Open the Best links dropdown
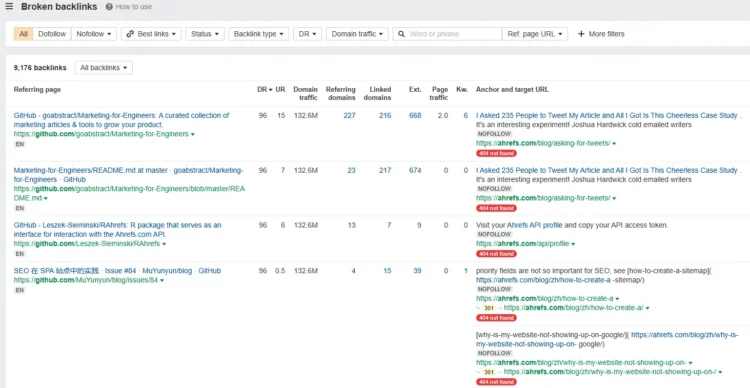This screenshot has height=388, width=750. click(151, 34)
